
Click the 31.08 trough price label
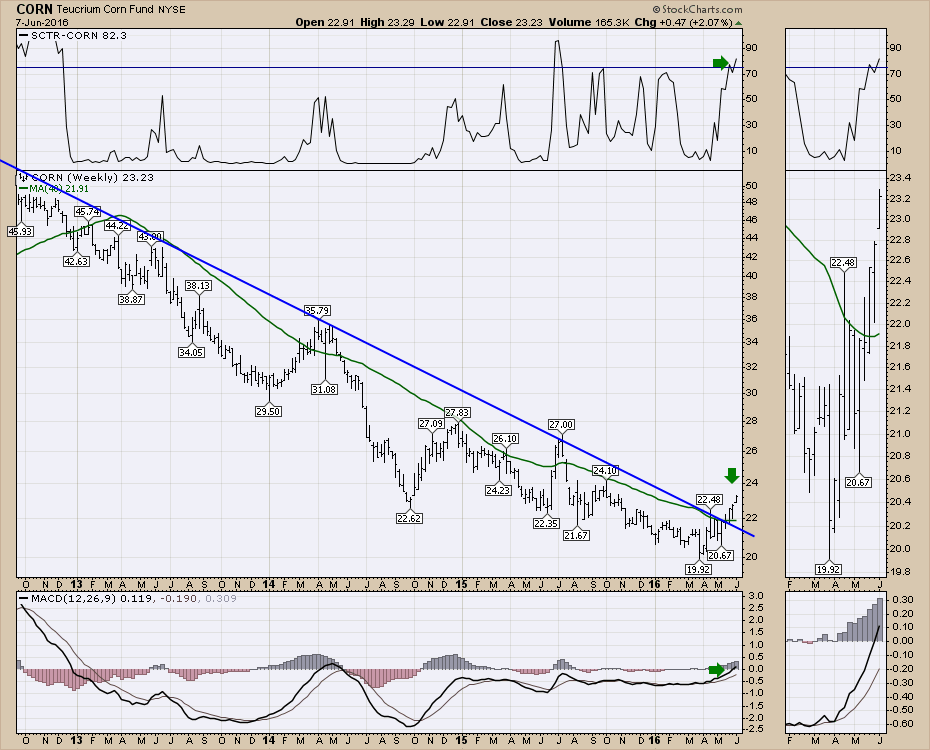coord(324,390)
